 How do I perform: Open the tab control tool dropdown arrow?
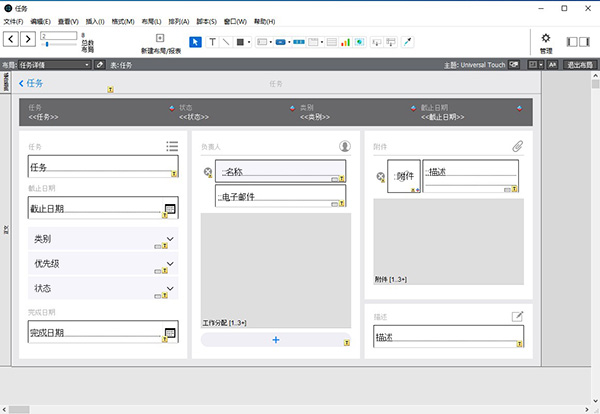click(x=322, y=42)
